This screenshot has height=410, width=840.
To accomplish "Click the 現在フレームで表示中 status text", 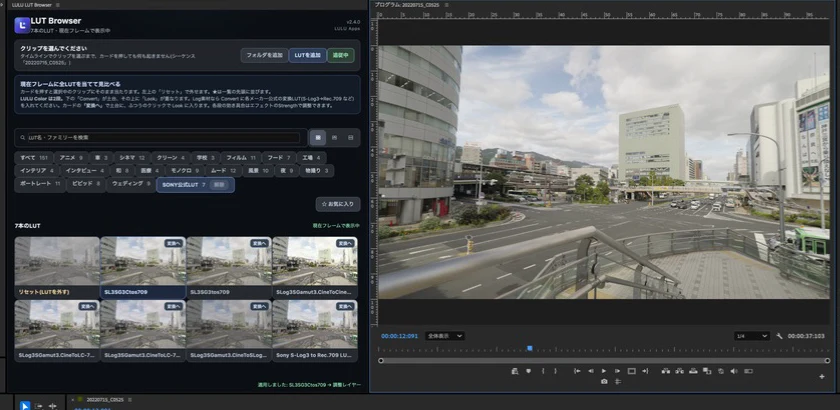I will [x=336, y=226].
